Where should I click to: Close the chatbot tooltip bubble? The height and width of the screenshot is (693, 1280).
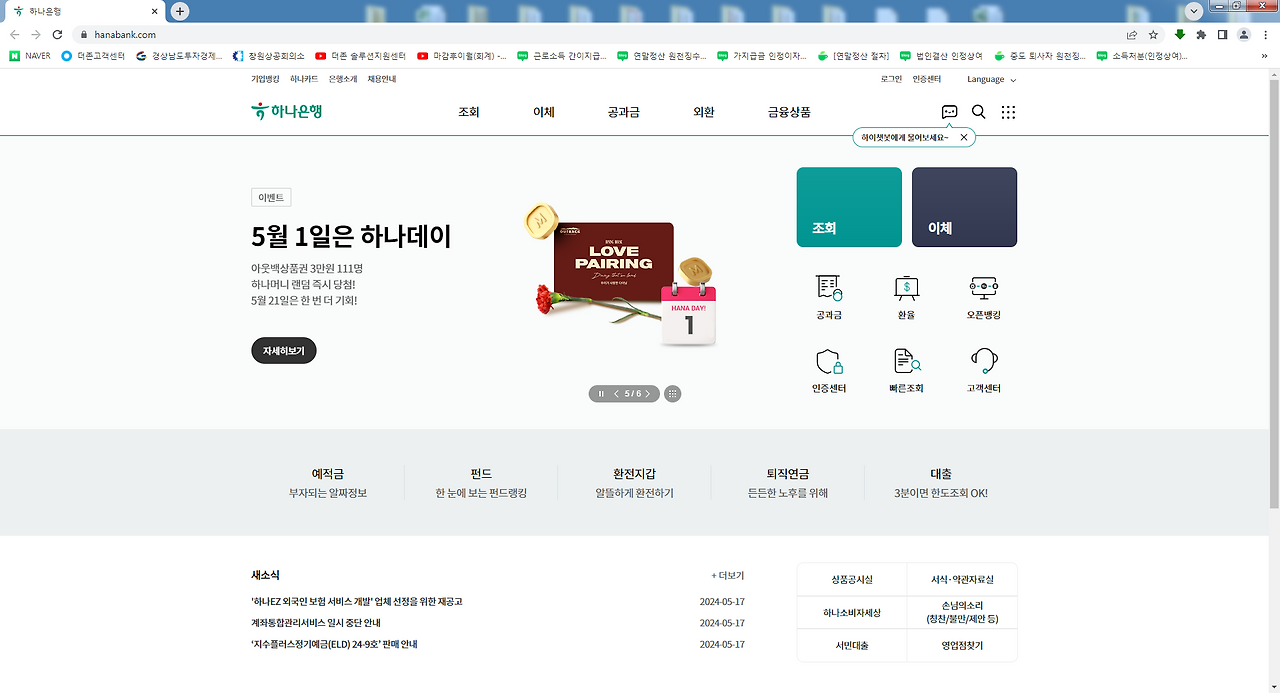[x=964, y=137]
